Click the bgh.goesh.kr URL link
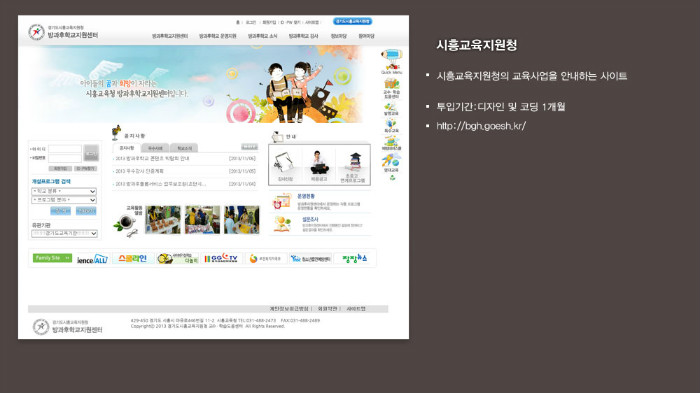 point(481,126)
